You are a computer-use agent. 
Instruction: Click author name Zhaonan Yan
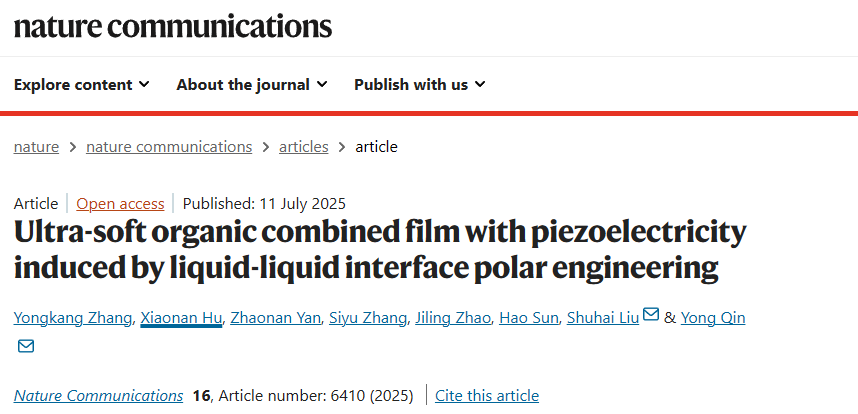(276, 318)
